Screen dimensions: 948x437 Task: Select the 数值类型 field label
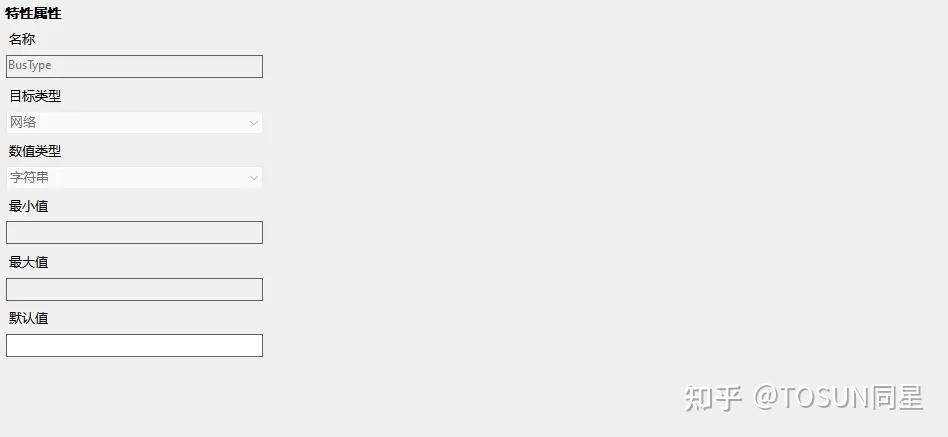(35, 151)
